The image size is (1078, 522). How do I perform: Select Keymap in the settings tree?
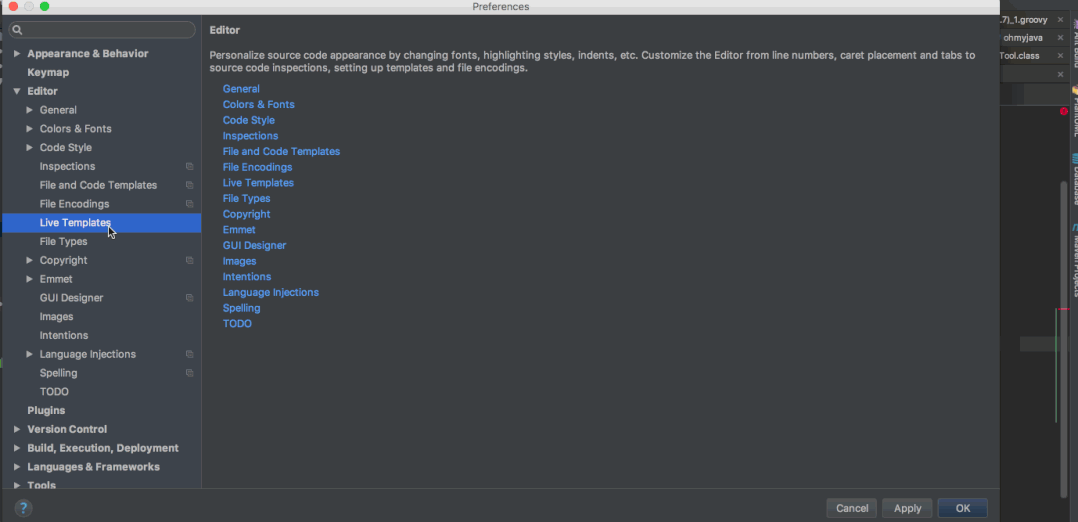48,72
